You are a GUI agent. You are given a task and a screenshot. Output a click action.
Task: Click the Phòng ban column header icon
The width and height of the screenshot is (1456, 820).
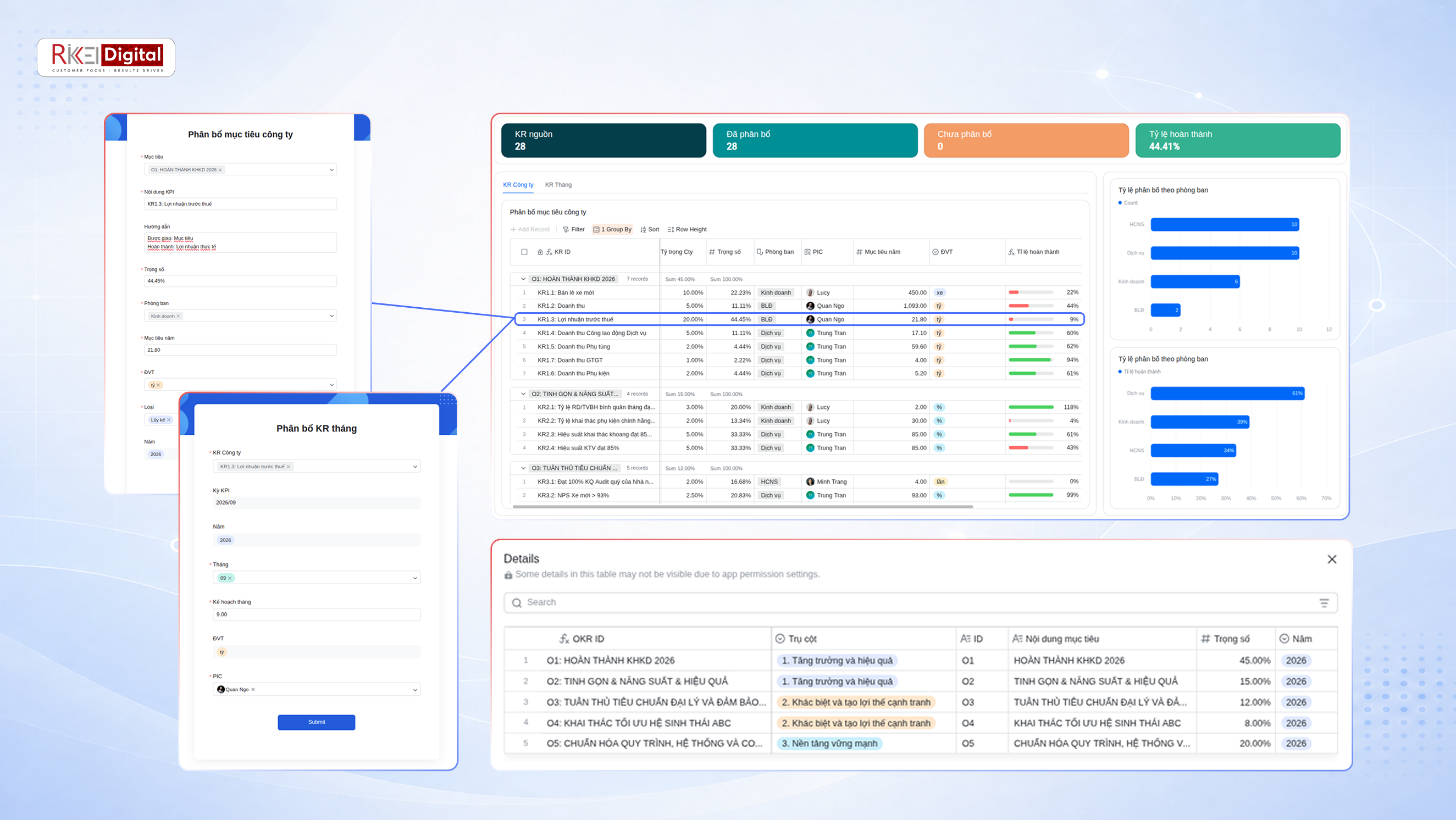760,252
